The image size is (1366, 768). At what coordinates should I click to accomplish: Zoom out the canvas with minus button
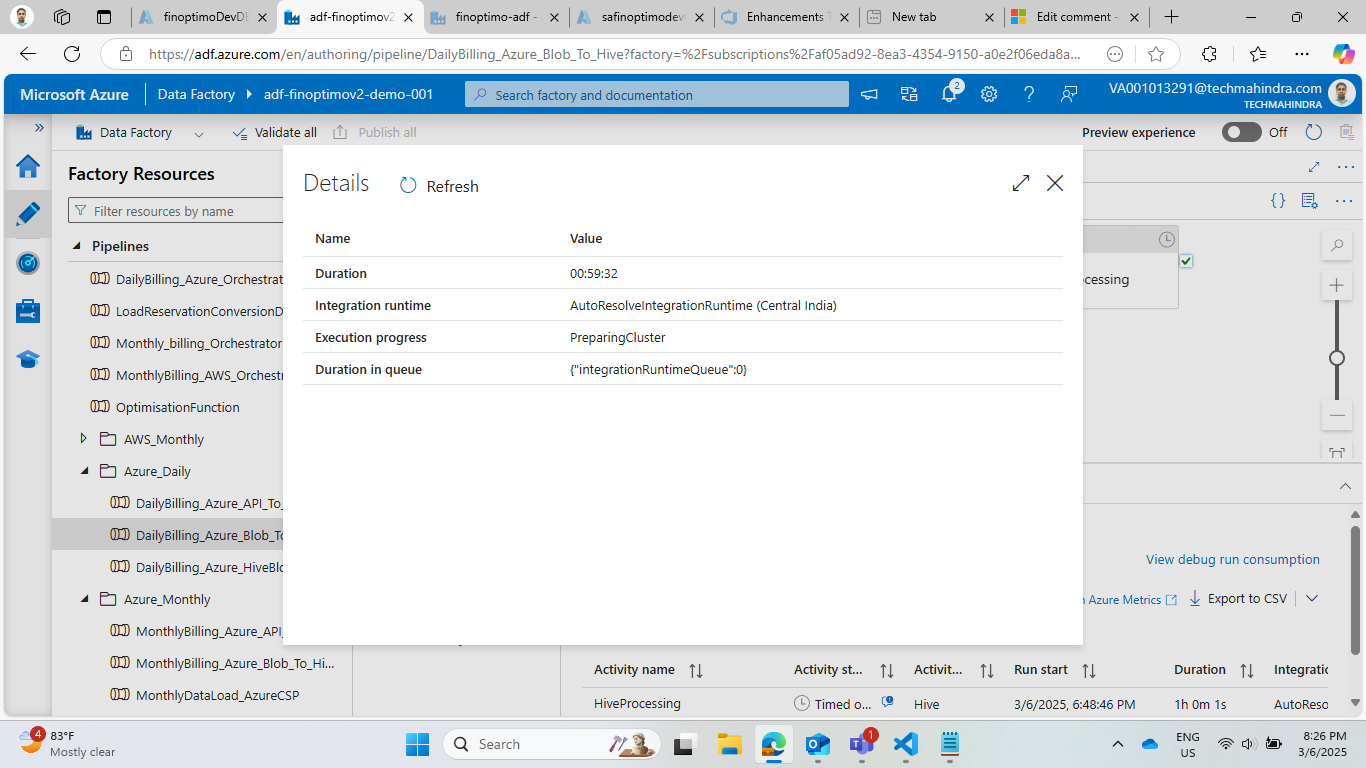click(x=1336, y=415)
